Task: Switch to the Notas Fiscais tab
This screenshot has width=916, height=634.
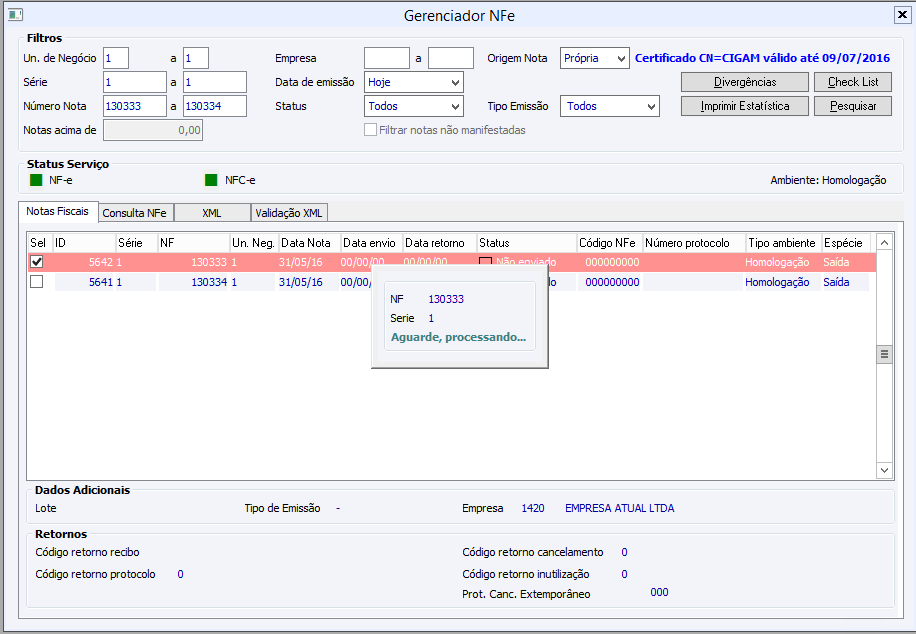Action: coord(58,212)
